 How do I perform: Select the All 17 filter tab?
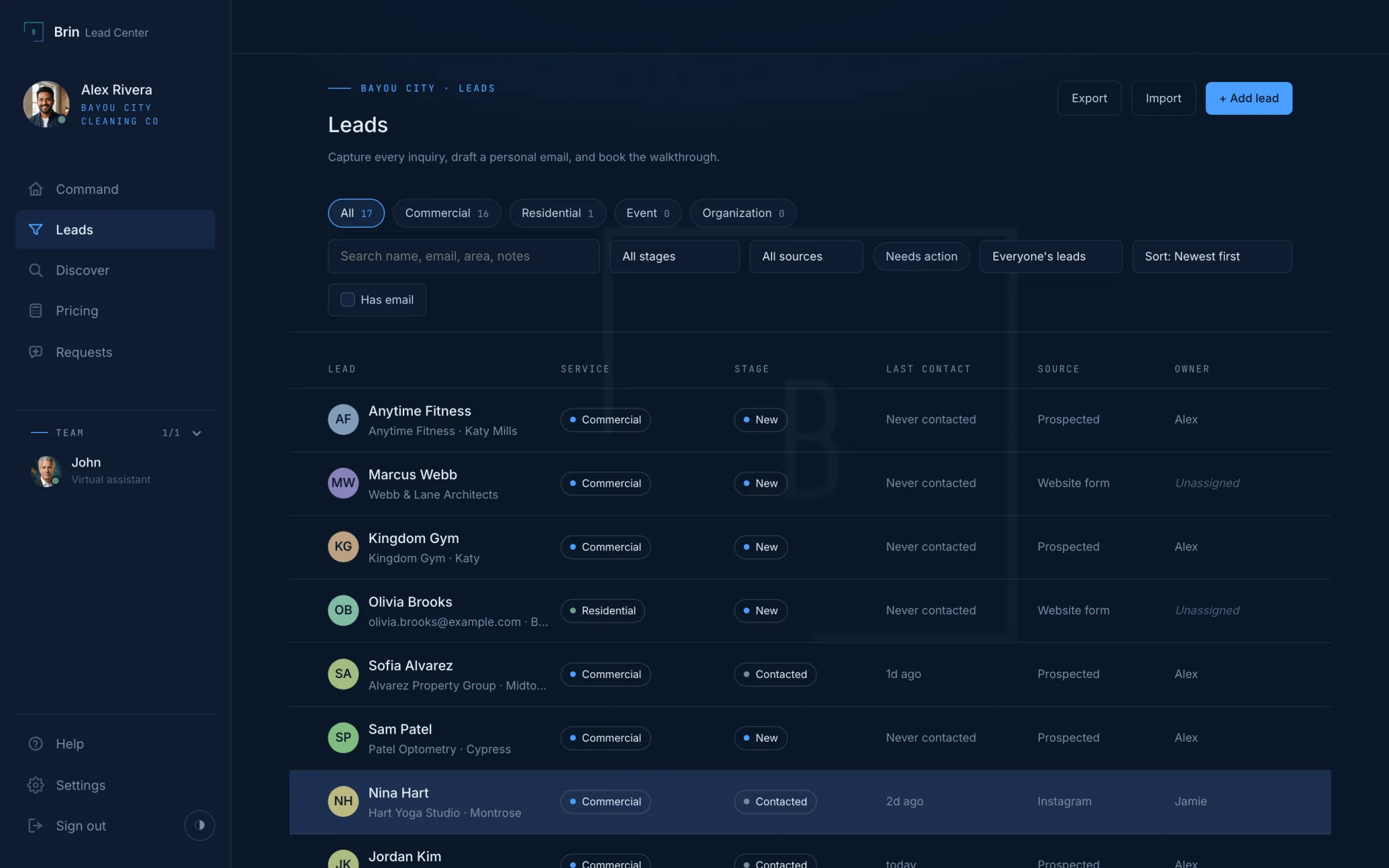point(356,213)
